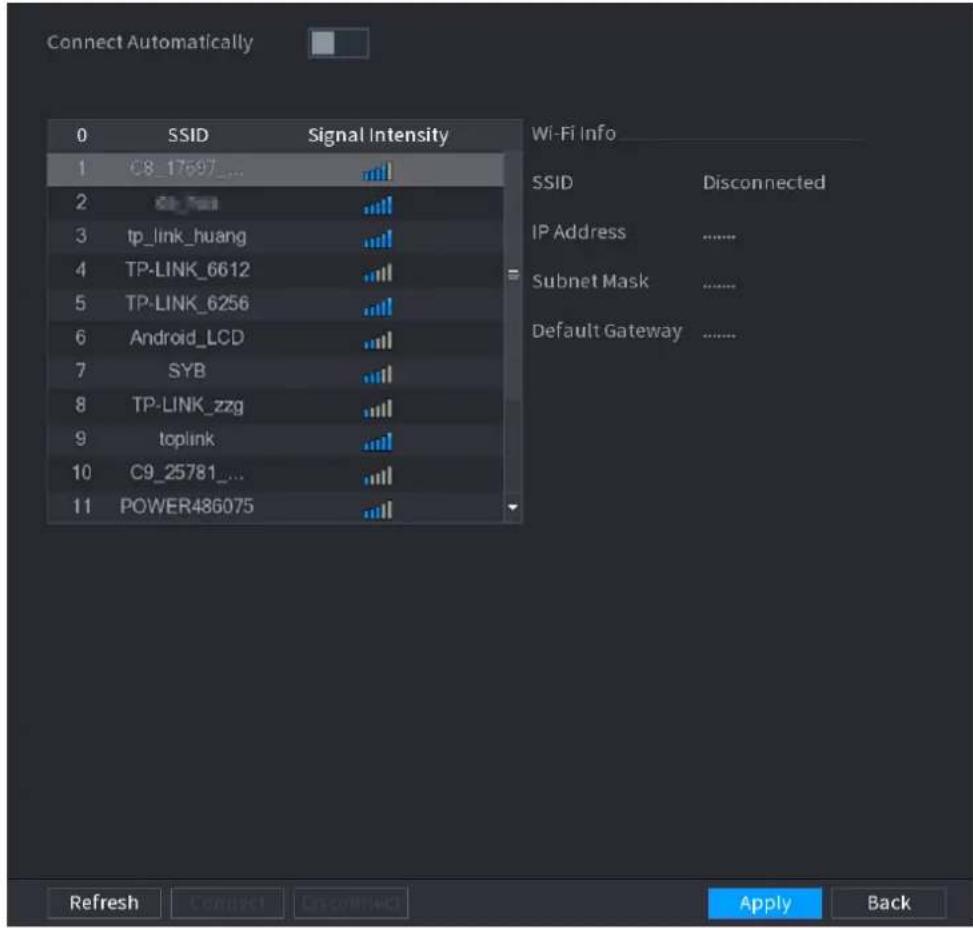The width and height of the screenshot is (973, 928).
Task: Click signal icon for TP-LINK_6612
Action: [378, 273]
